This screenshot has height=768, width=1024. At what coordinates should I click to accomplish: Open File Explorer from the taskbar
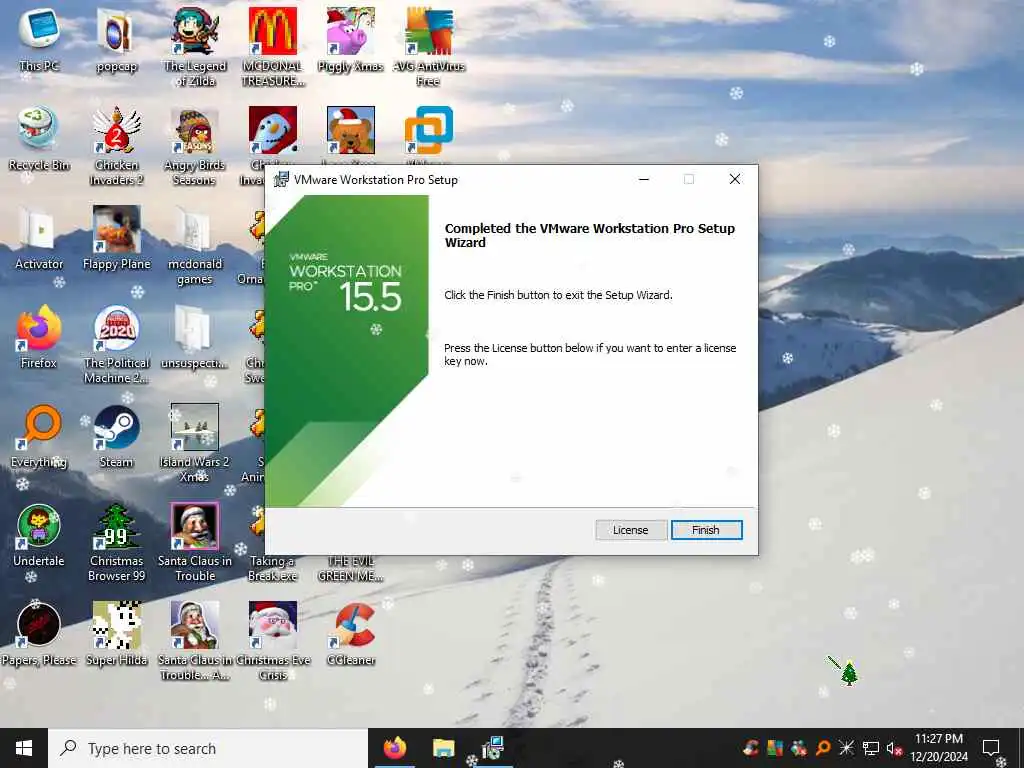(x=443, y=748)
